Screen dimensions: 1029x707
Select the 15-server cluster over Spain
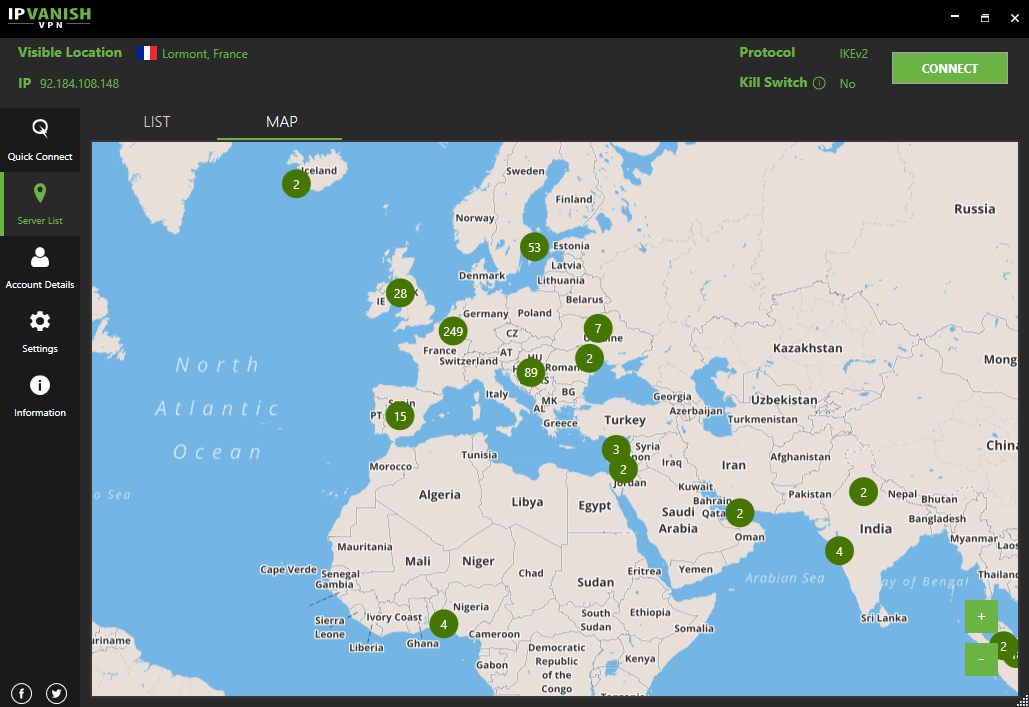click(x=400, y=416)
